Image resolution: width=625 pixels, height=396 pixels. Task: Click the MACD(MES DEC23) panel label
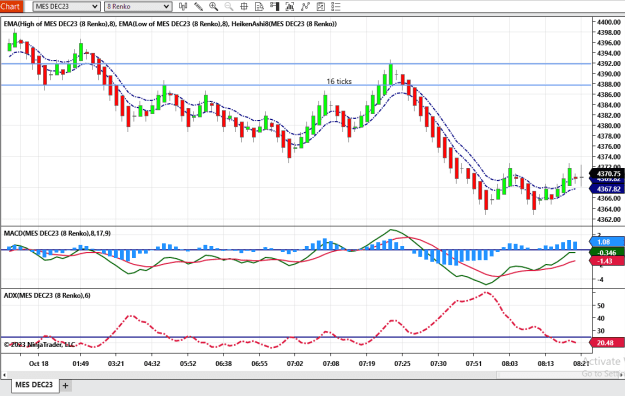click(x=57, y=233)
